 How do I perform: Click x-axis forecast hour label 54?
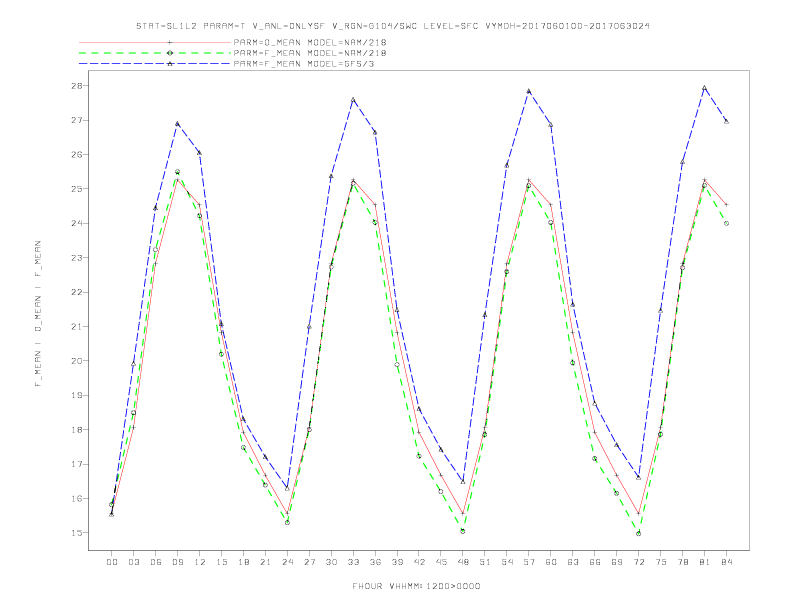(507, 562)
